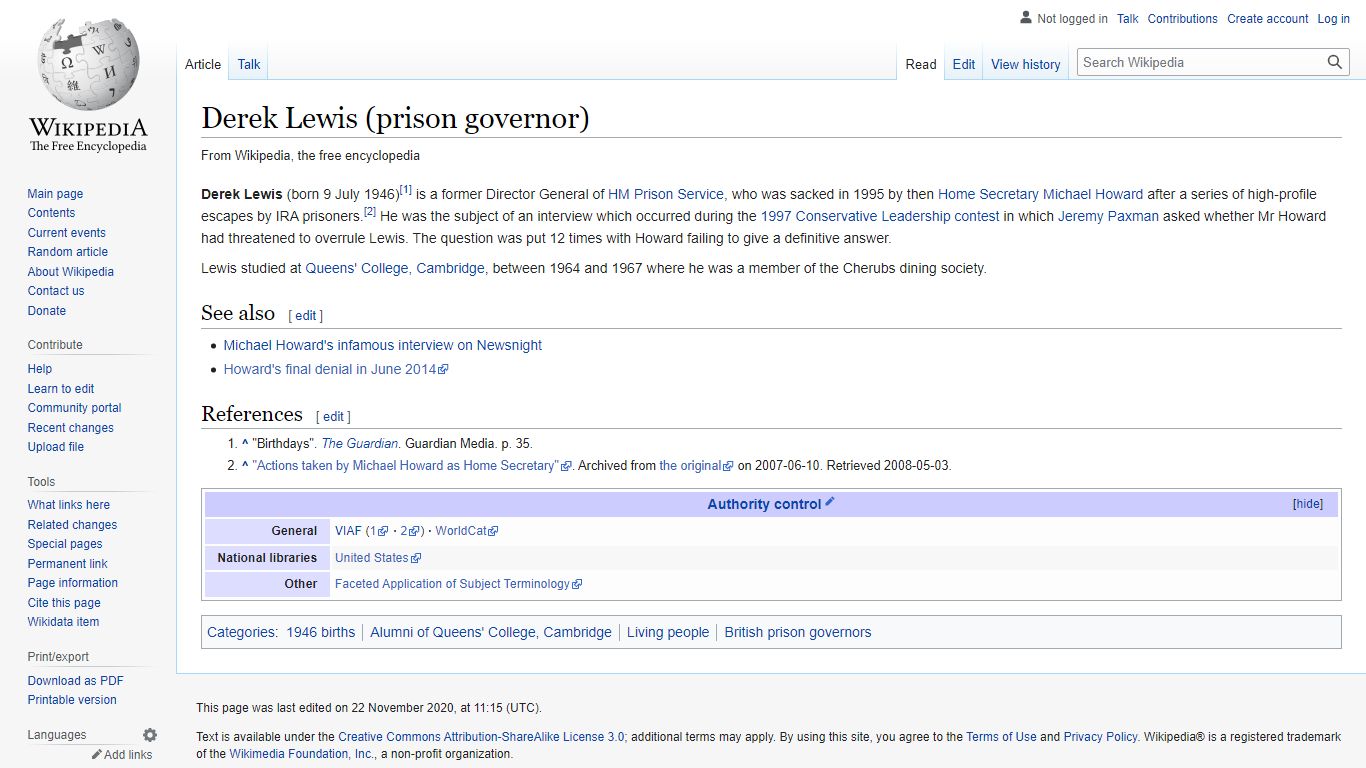Open the Log in link
The image size is (1366, 768).
1334,19
